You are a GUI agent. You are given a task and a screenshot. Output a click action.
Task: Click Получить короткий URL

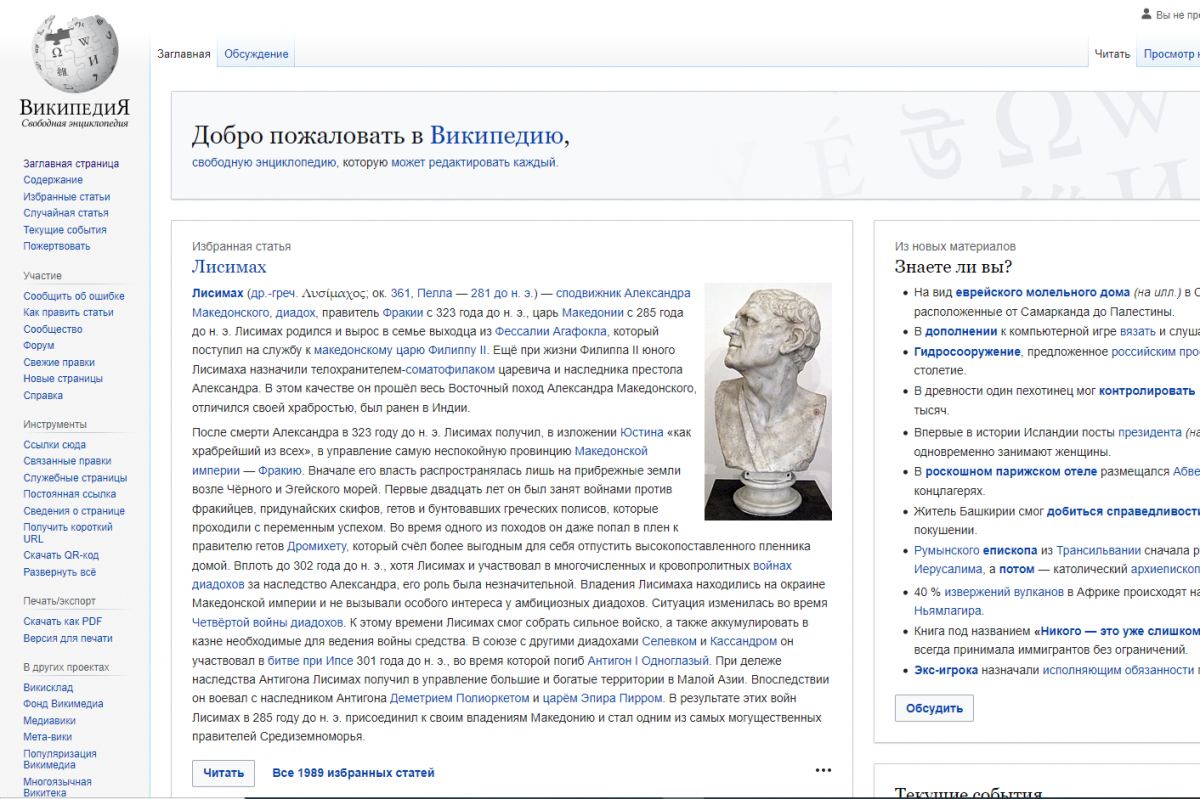(66, 533)
